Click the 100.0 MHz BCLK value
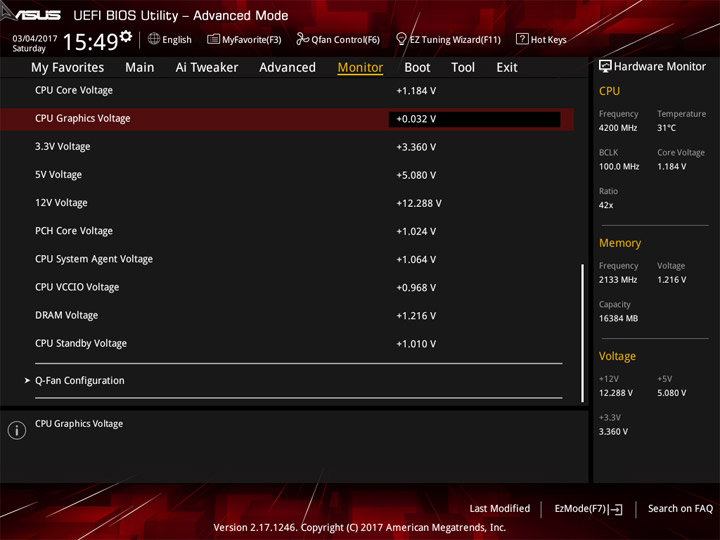Image resolution: width=720 pixels, height=540 pixels. click(x=619, y=166)
